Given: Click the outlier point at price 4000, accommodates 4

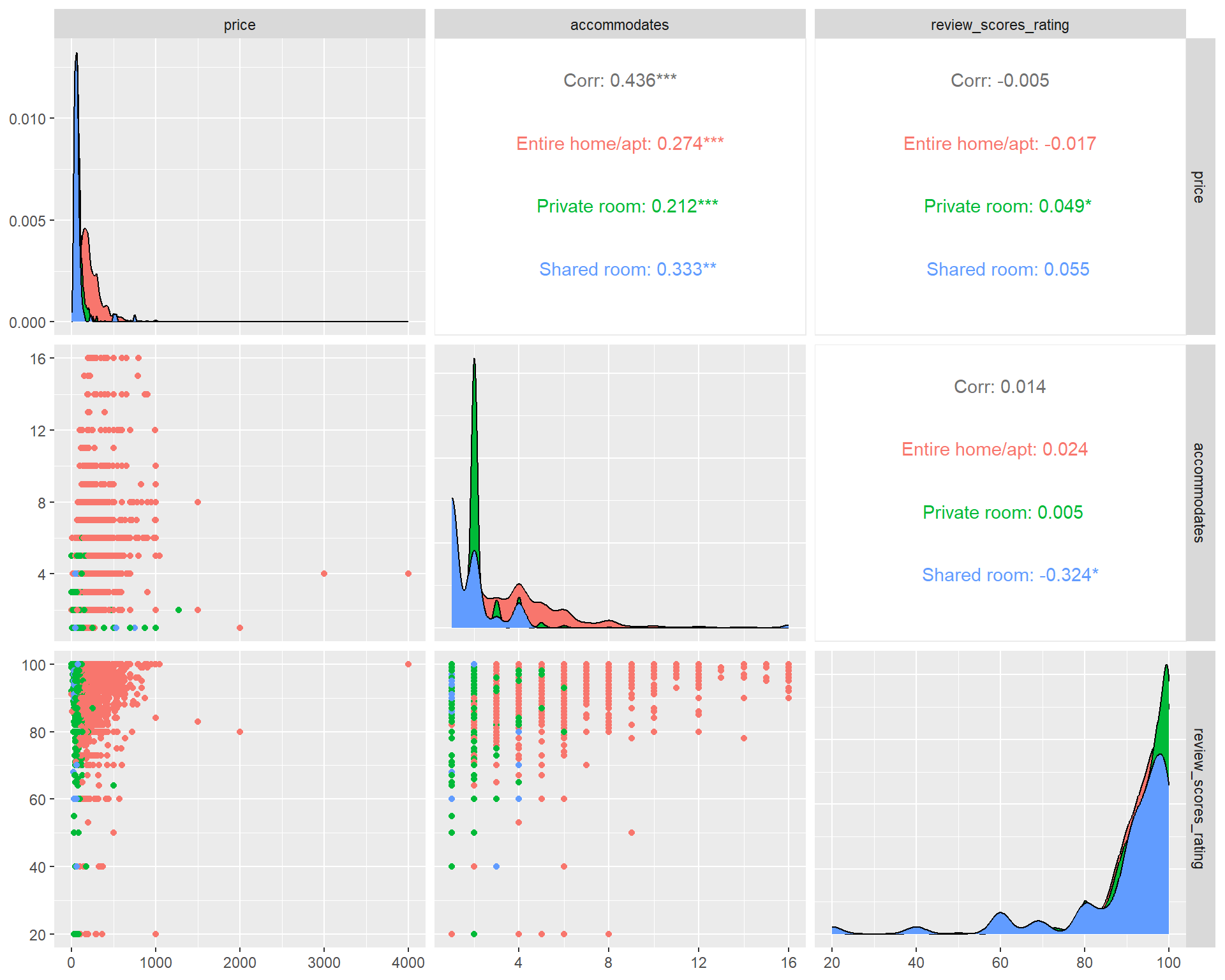Looking at the screenshot, I should click(408, 574).
